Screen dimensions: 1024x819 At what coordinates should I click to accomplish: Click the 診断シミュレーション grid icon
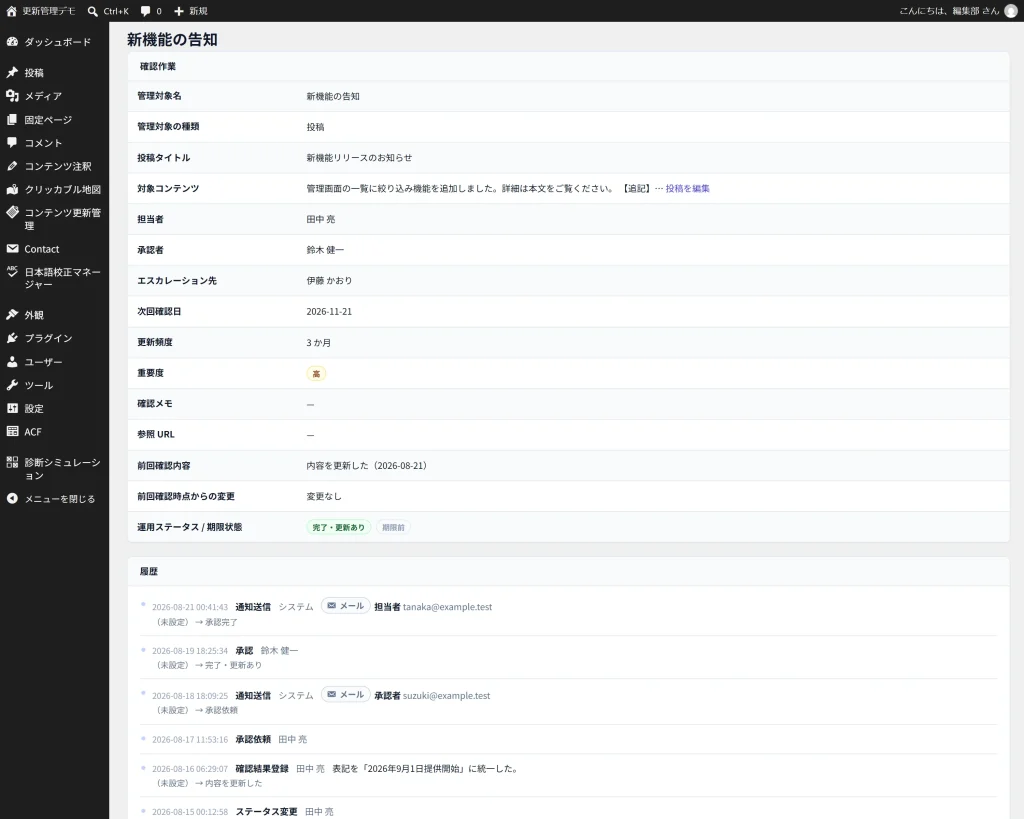click(12, 462)
